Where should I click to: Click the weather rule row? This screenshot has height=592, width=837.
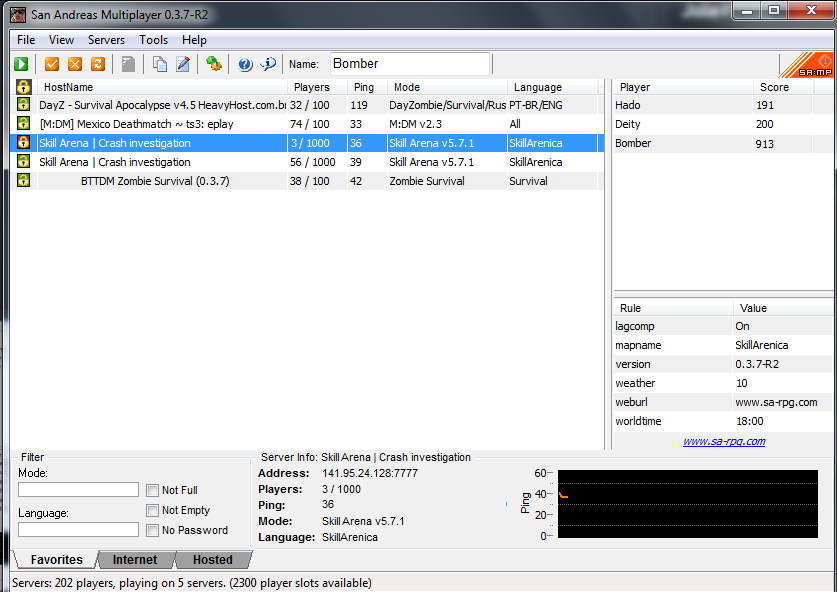coord(723,383)
